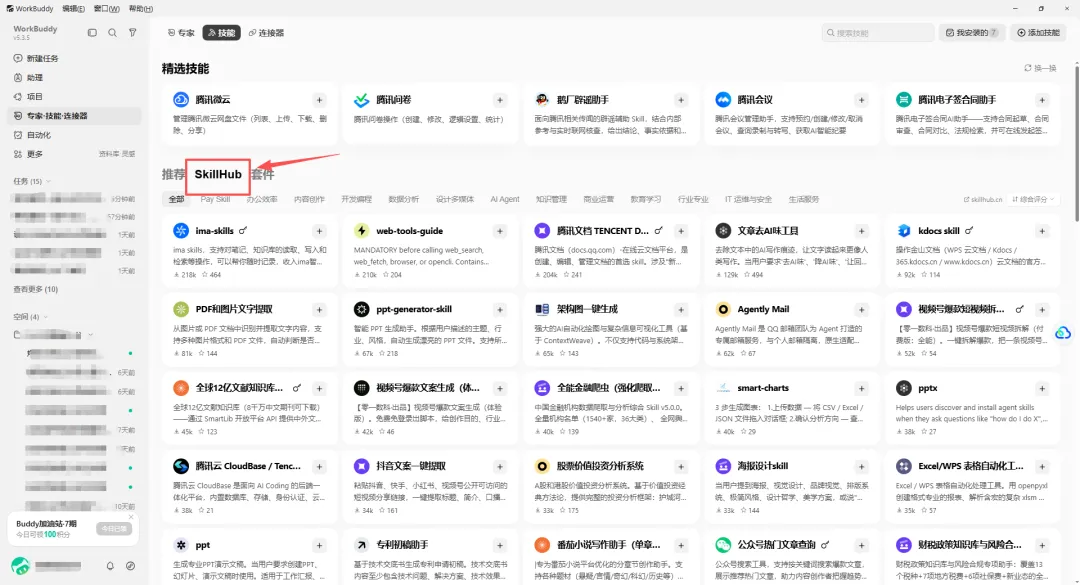
Task: Filter skills by 数据分析 category
Action: point(404,199)
